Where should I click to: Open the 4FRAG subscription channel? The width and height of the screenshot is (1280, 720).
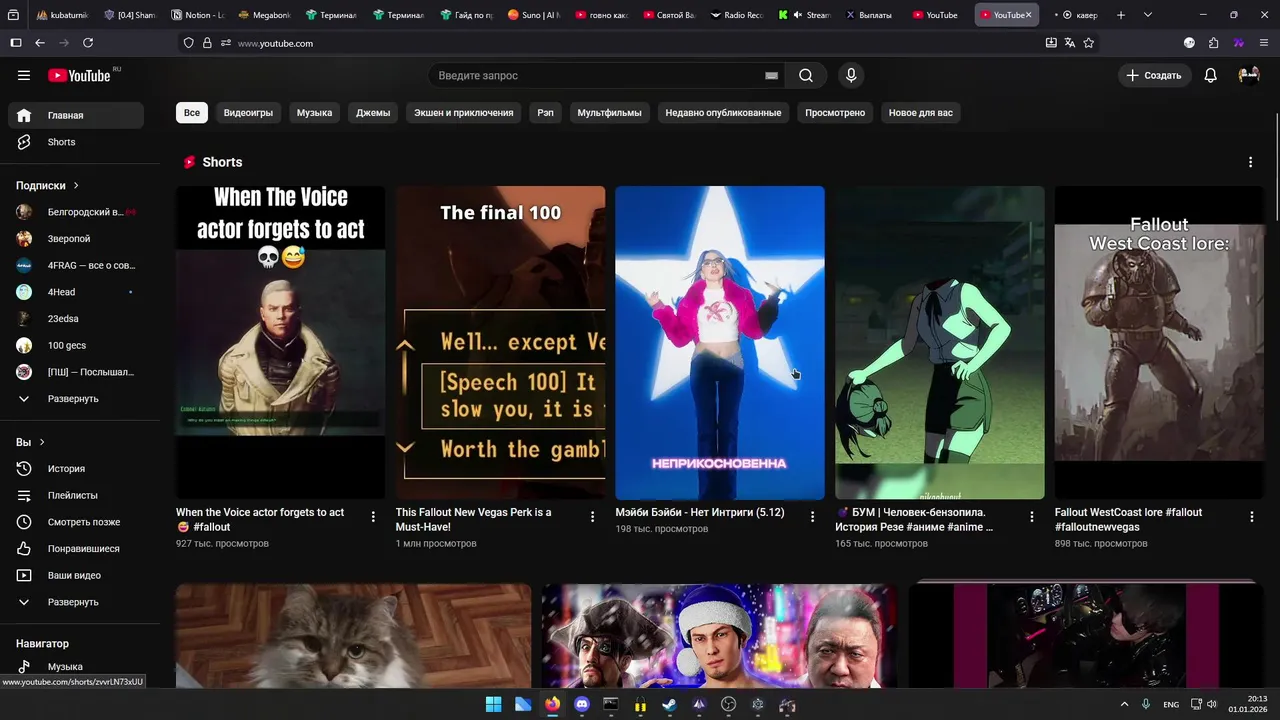[76, 265]
